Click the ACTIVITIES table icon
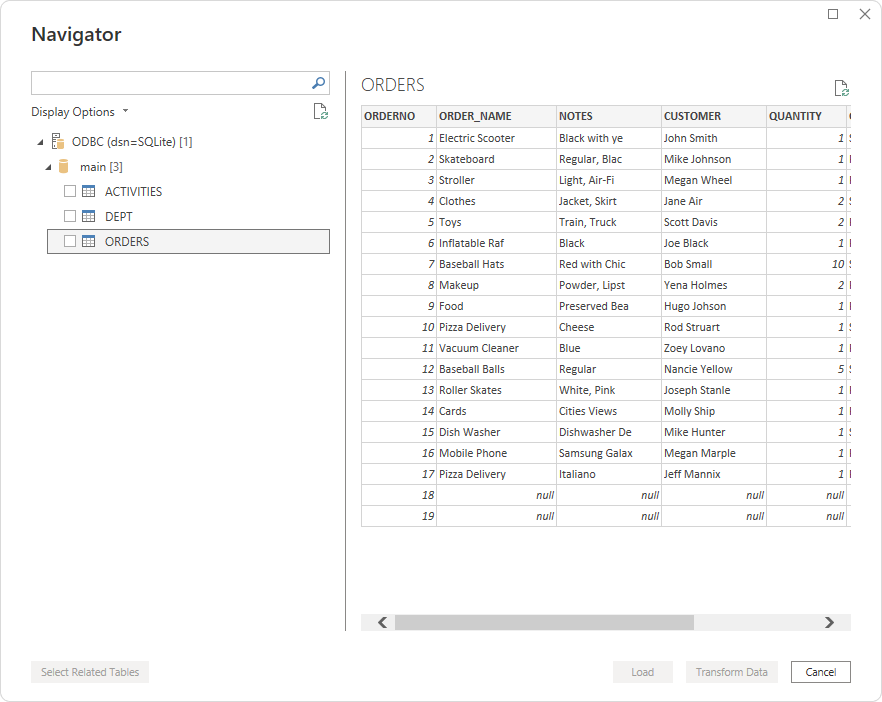This screenshot has height=702, width=882. [x=88, y=192]
